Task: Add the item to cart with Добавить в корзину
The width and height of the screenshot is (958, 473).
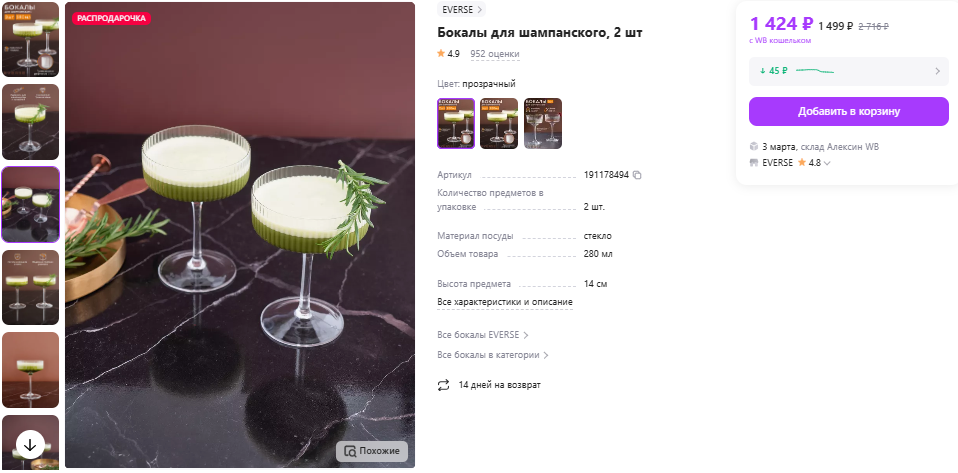Action: 849,111
